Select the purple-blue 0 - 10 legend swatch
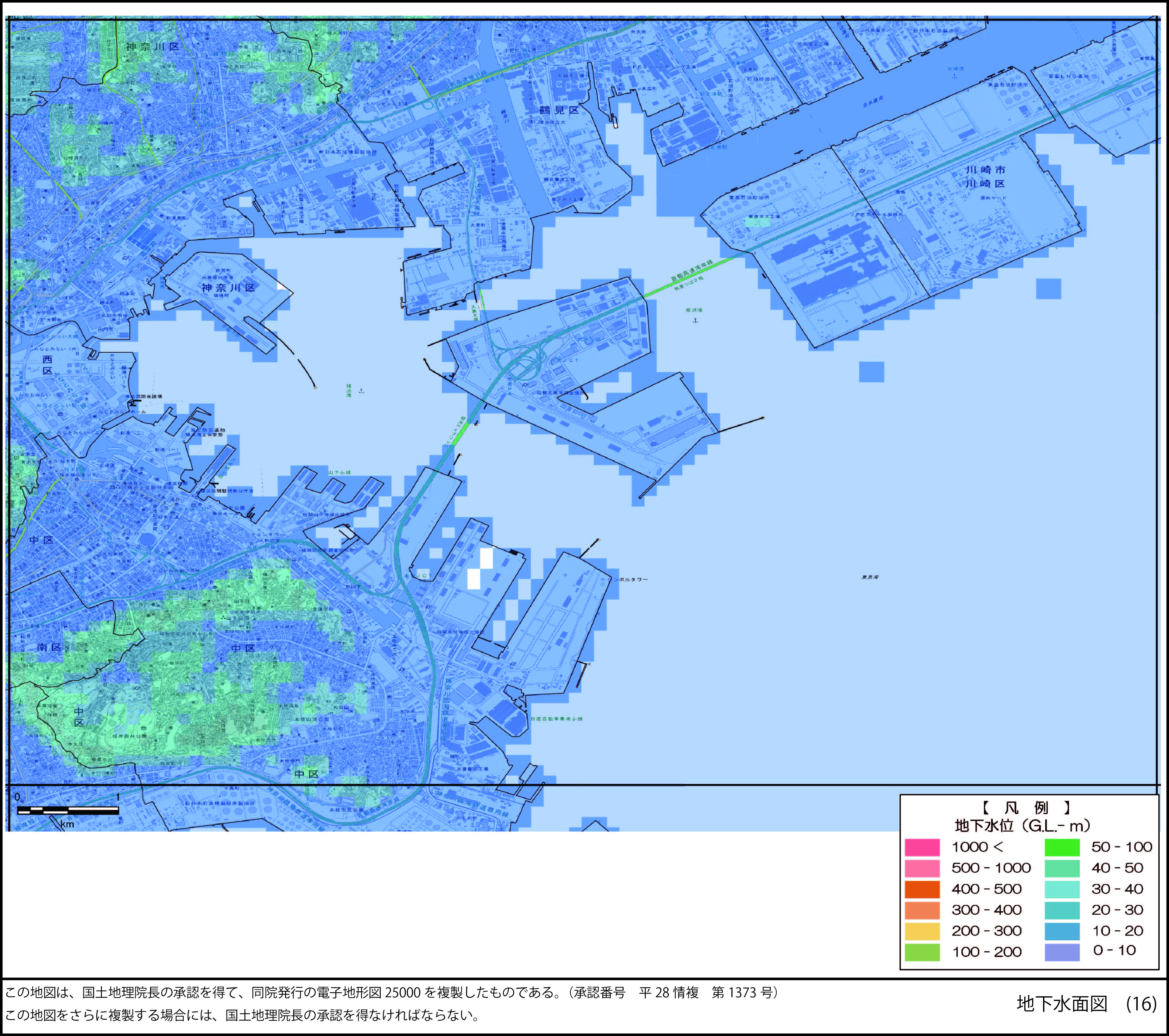 (x=1062, y=953)
